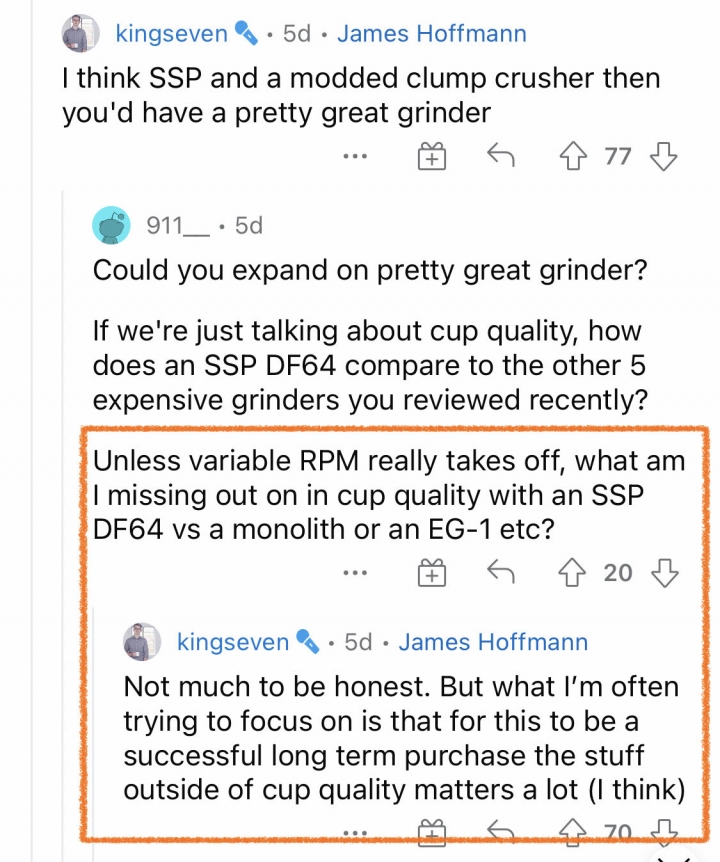Open the 911__ user profile
Viewport: 720px width, 862px height.
pyautogui.click(x=178, y=225)
